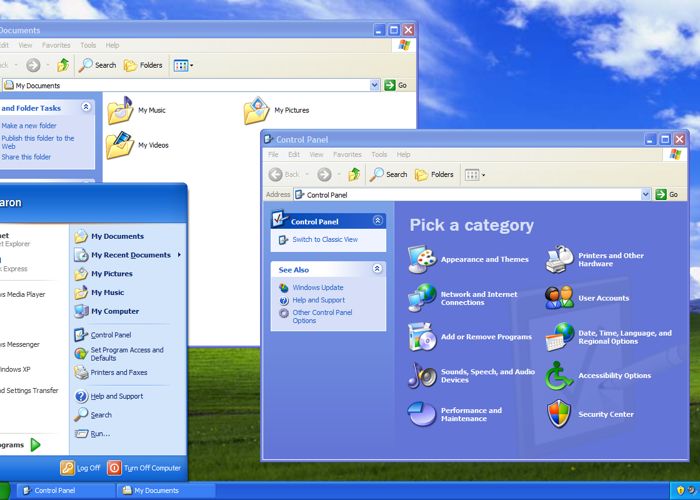Click the Switch to Classic View link

(324, 240)
